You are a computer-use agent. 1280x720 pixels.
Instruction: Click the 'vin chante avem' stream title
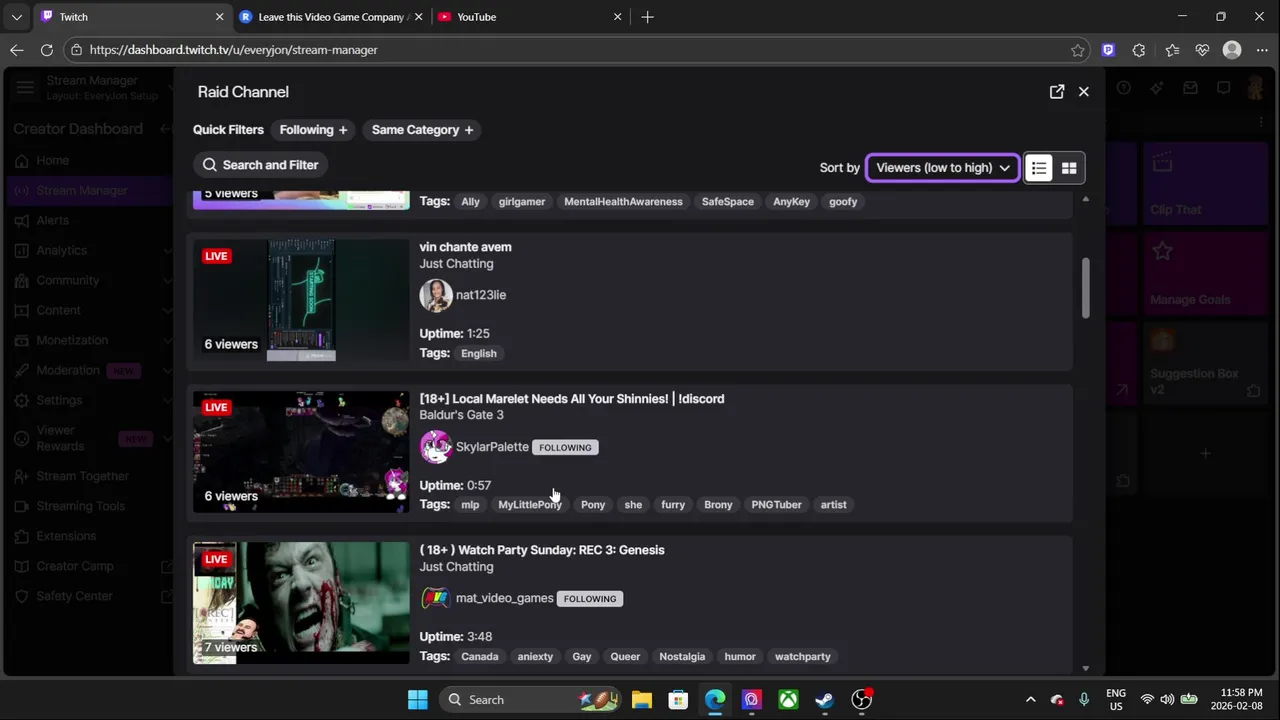point(465,247)
